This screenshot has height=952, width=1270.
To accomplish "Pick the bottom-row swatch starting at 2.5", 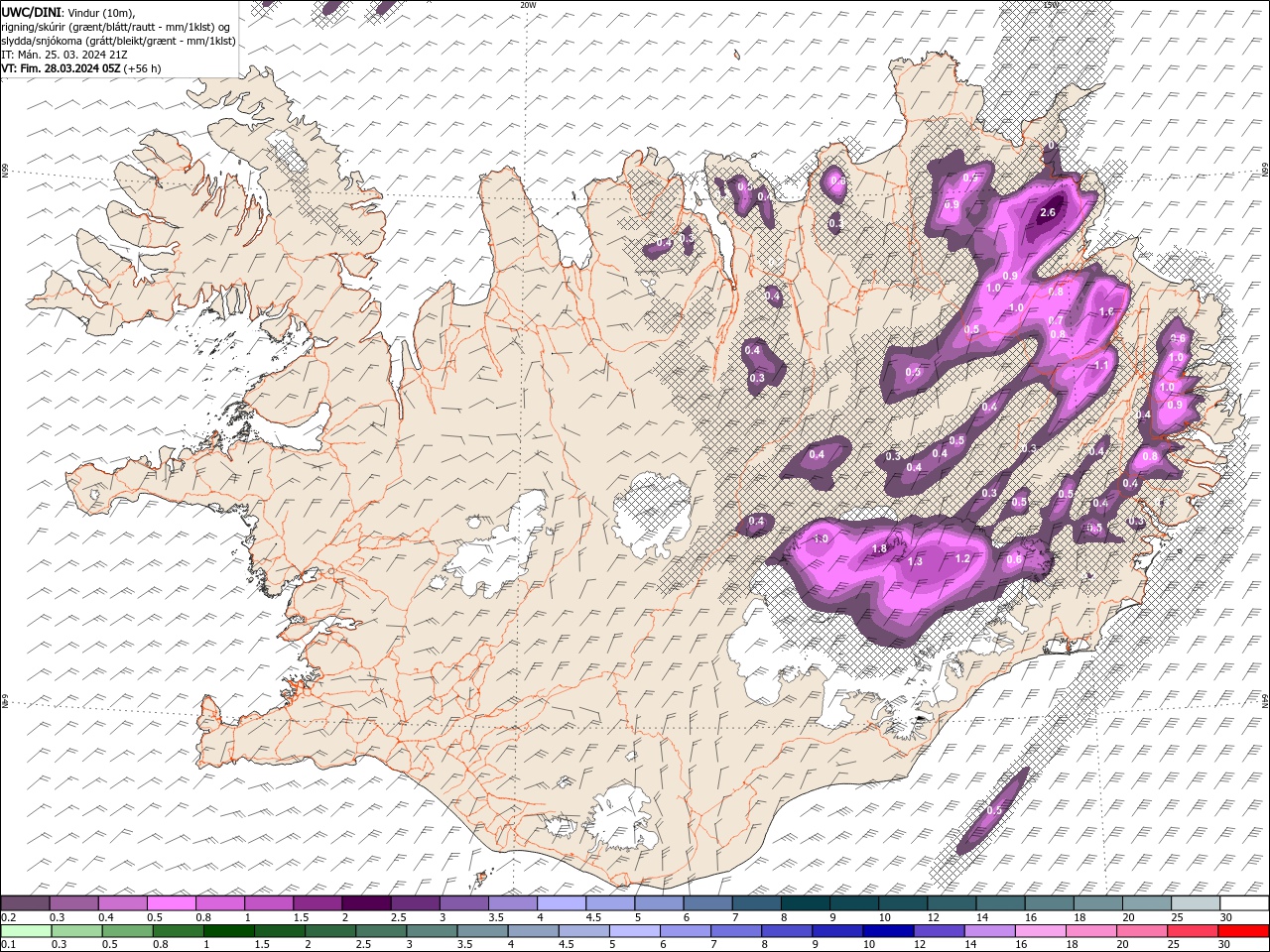I will pos(381,930).
